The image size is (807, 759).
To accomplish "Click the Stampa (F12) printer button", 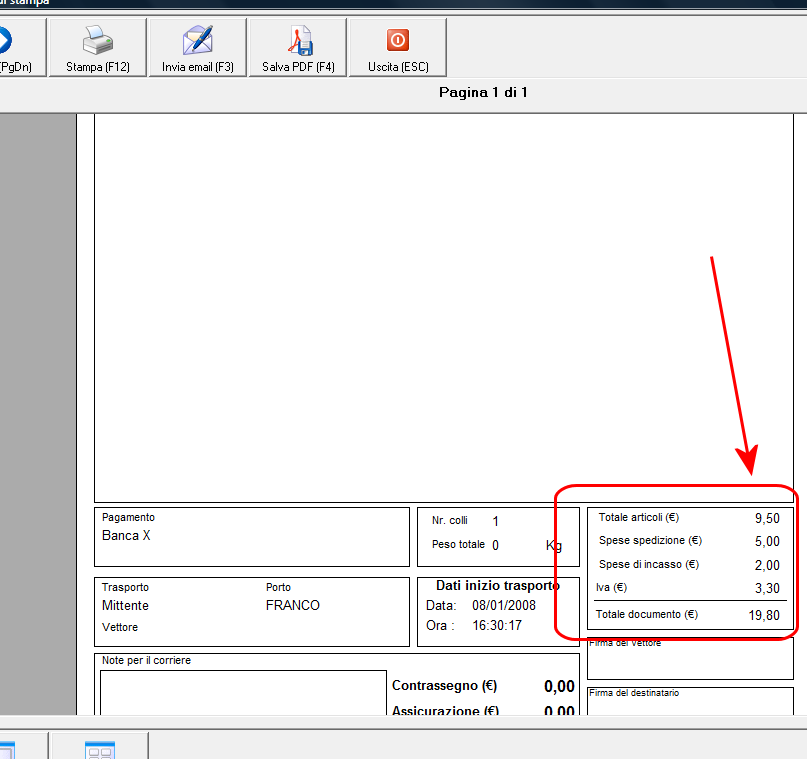I will coord(98,47).
